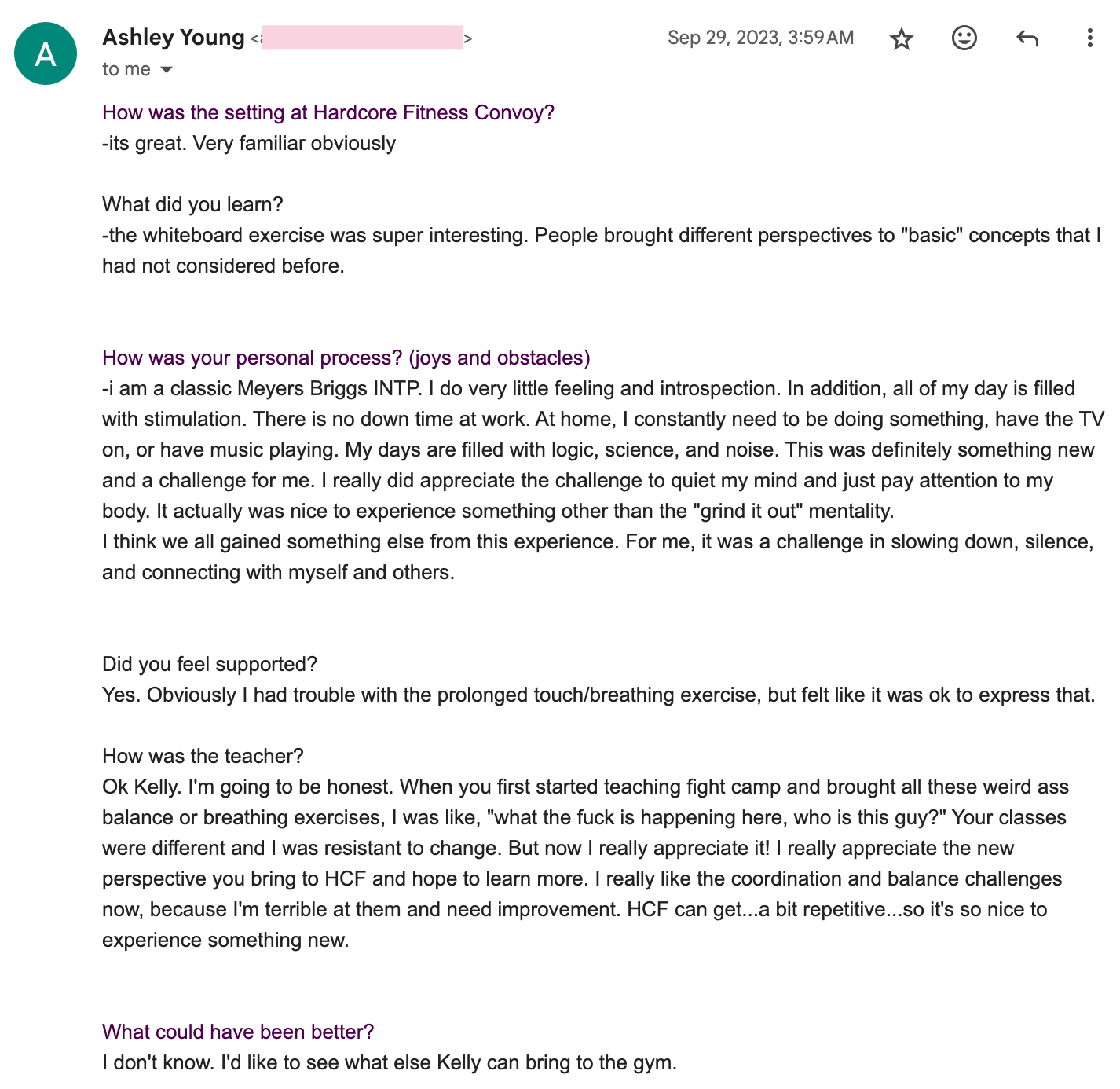Image resolution: width=1120 pixels, height=1089 pixels.
Task: Click the answer "-its great. Very familiar obviously"
Action: [249, 143]
